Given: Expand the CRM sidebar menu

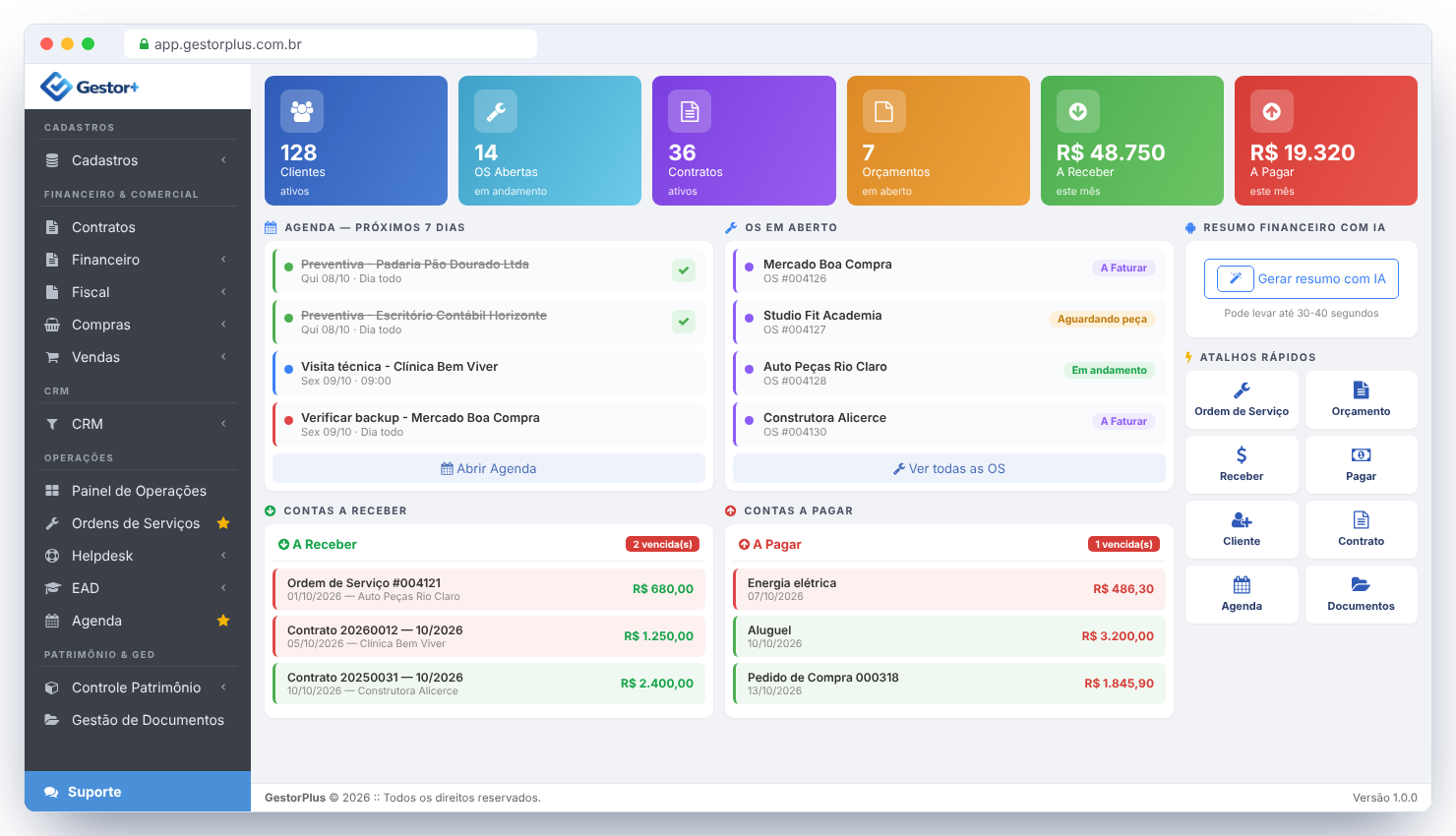Looking at the screenshot, I should [138, 424].
